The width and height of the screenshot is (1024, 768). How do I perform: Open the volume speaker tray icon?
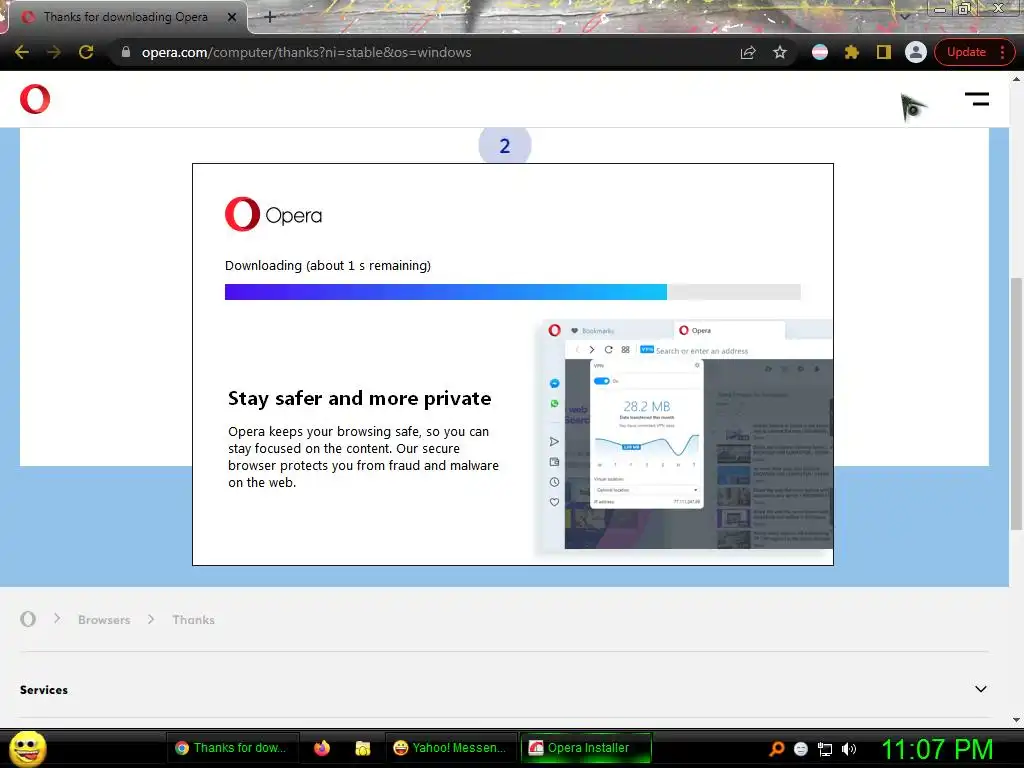tap(849, 749)
